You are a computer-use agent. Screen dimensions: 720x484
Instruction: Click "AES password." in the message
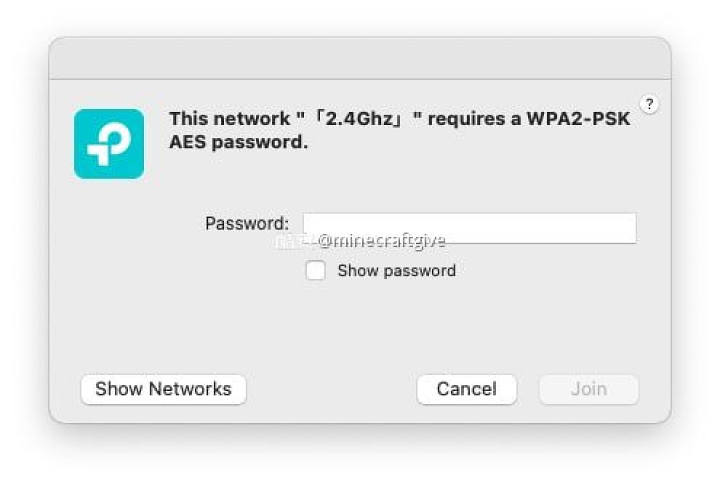pos(238,142)
